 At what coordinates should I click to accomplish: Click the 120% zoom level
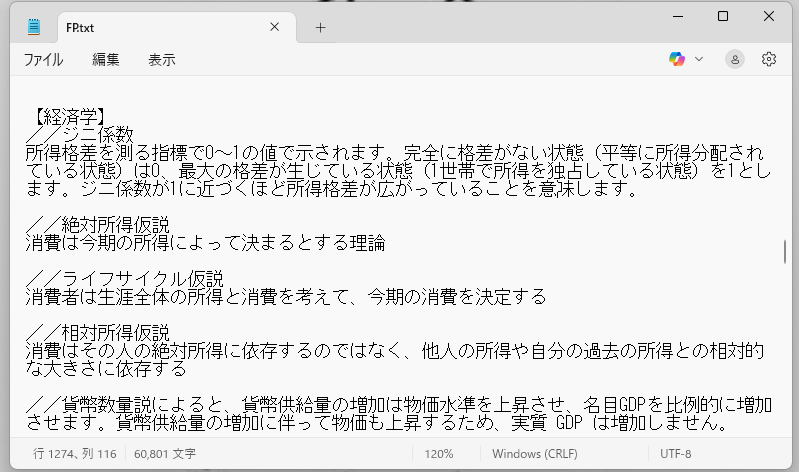[439, 453]
